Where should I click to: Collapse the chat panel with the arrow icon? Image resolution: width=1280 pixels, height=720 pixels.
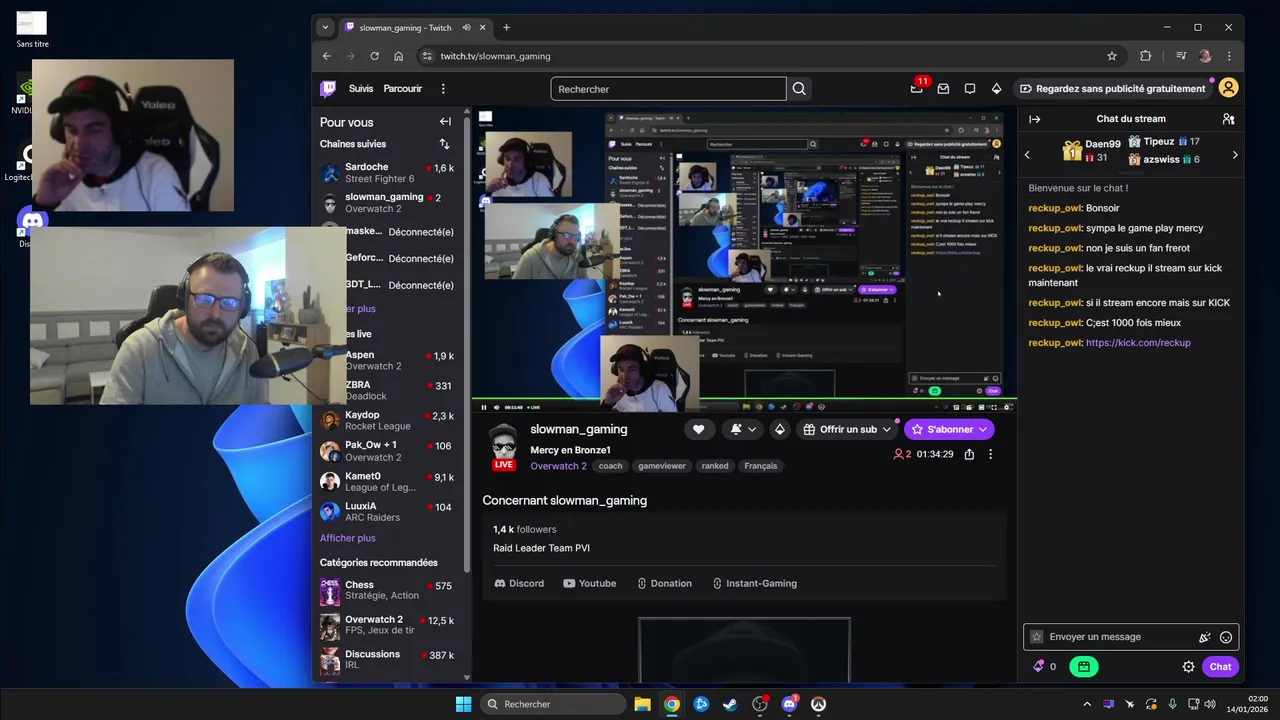(1035, 119)
